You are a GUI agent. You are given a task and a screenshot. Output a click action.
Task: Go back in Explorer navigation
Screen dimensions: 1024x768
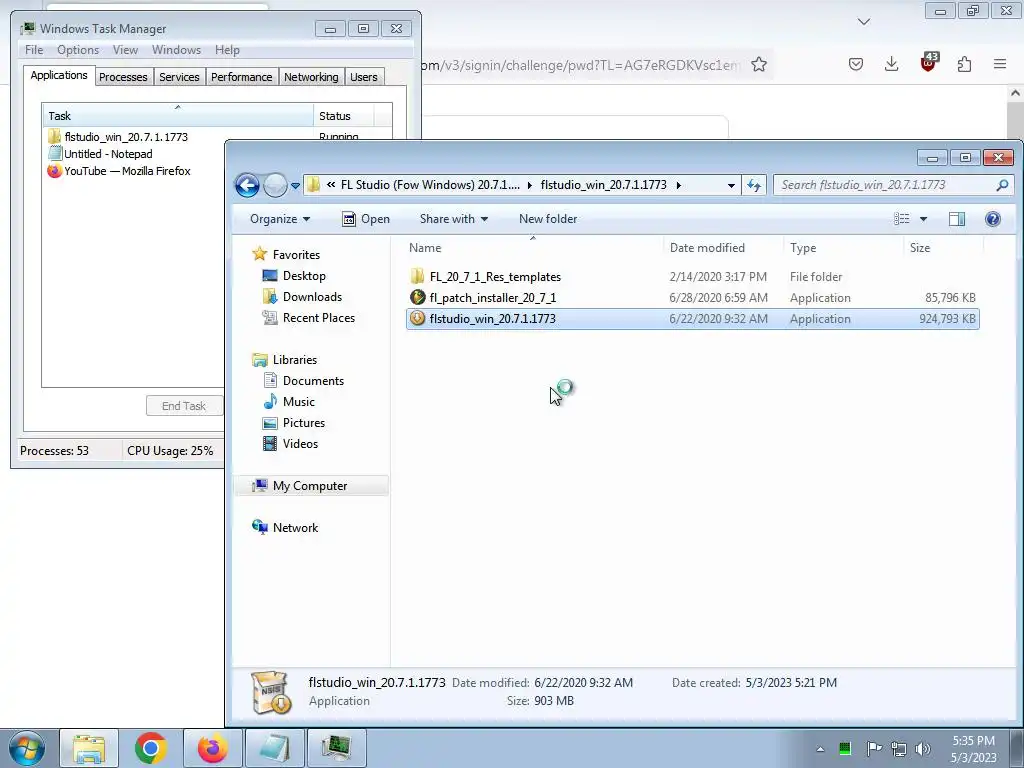(248, 185)
